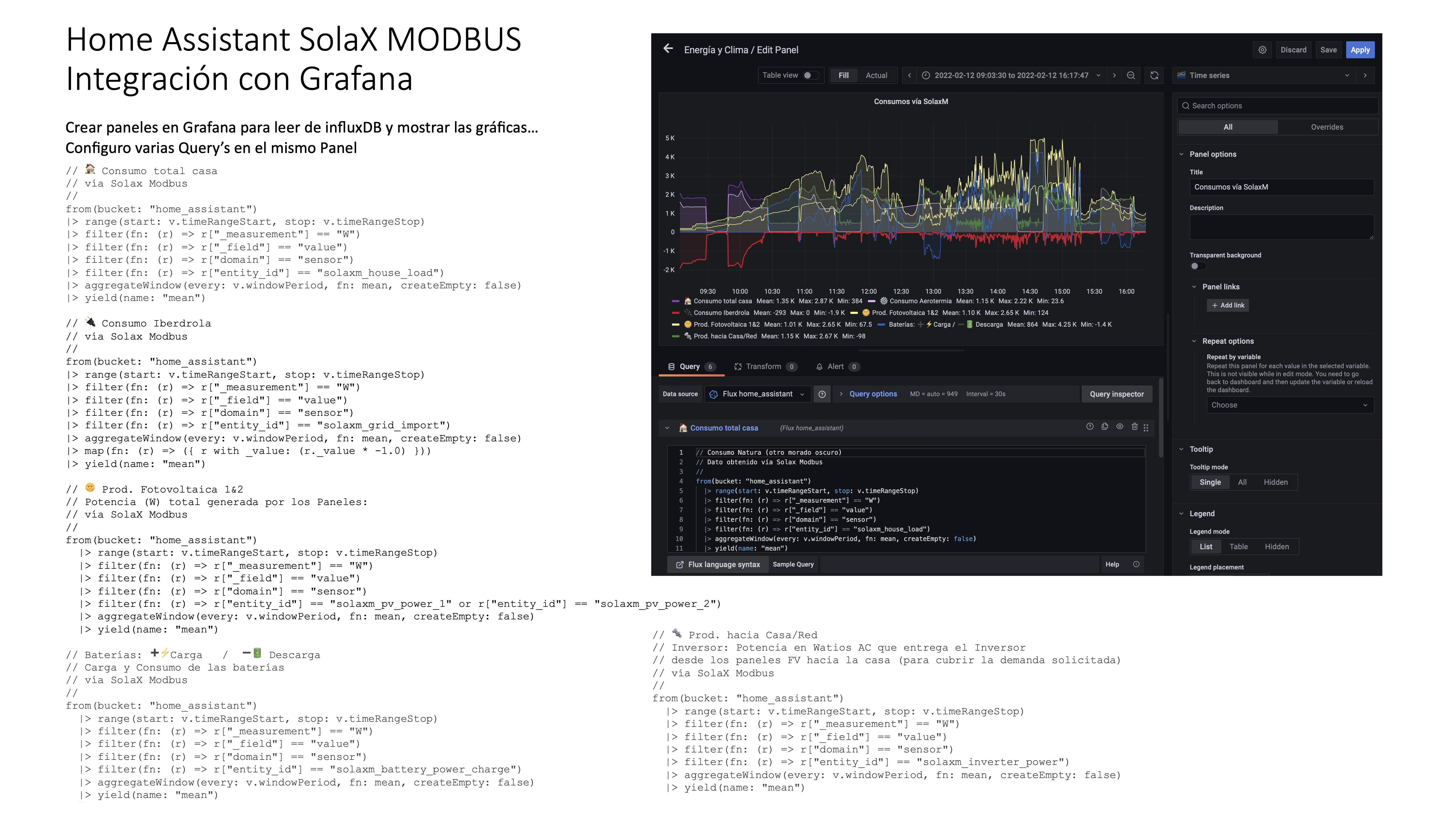Image resolution: width=1456 pixels, height=819 pixels.
Task: Shift time range forward arrow
Action: pyautogui.click(x=1114, y=75)
